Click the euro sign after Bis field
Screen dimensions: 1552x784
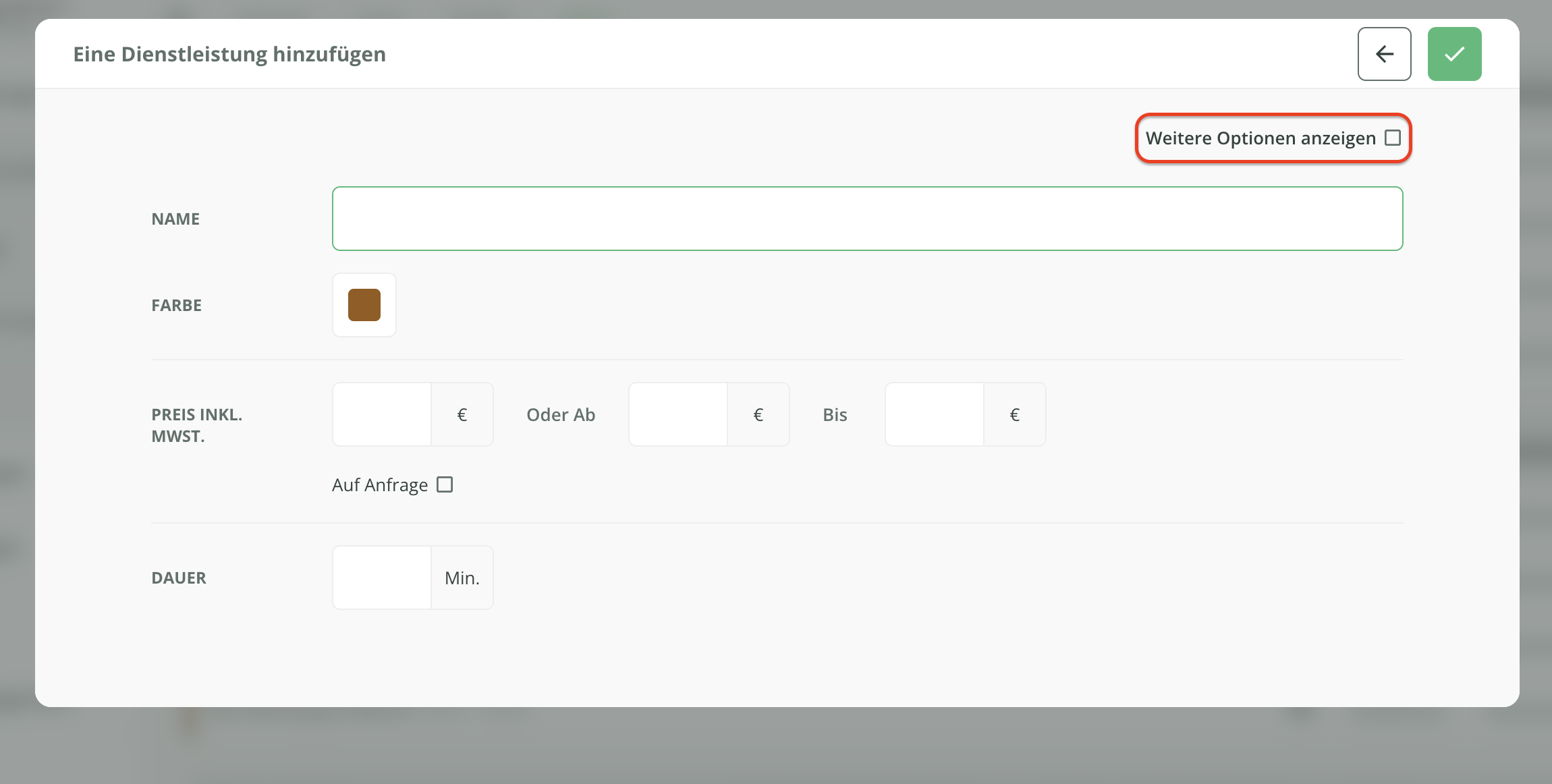click(x=1014, y=414)
